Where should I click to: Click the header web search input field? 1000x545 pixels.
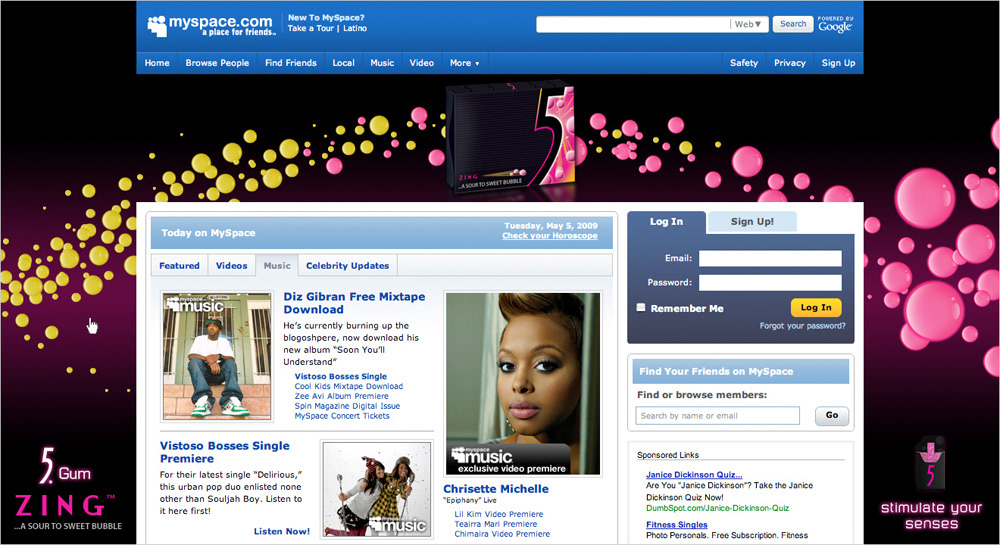tap(633, 24)
